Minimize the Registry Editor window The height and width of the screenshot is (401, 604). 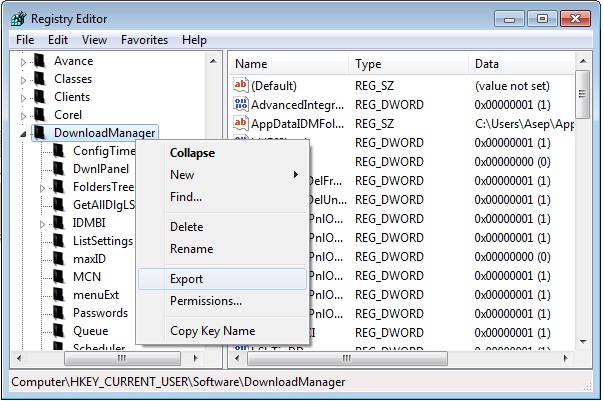tap(509, 19)
